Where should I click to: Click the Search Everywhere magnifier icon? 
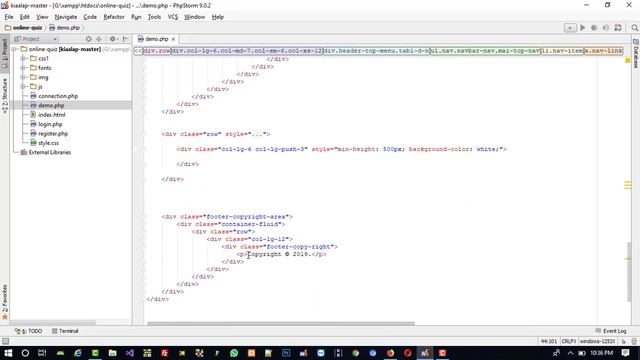[634, 28]
